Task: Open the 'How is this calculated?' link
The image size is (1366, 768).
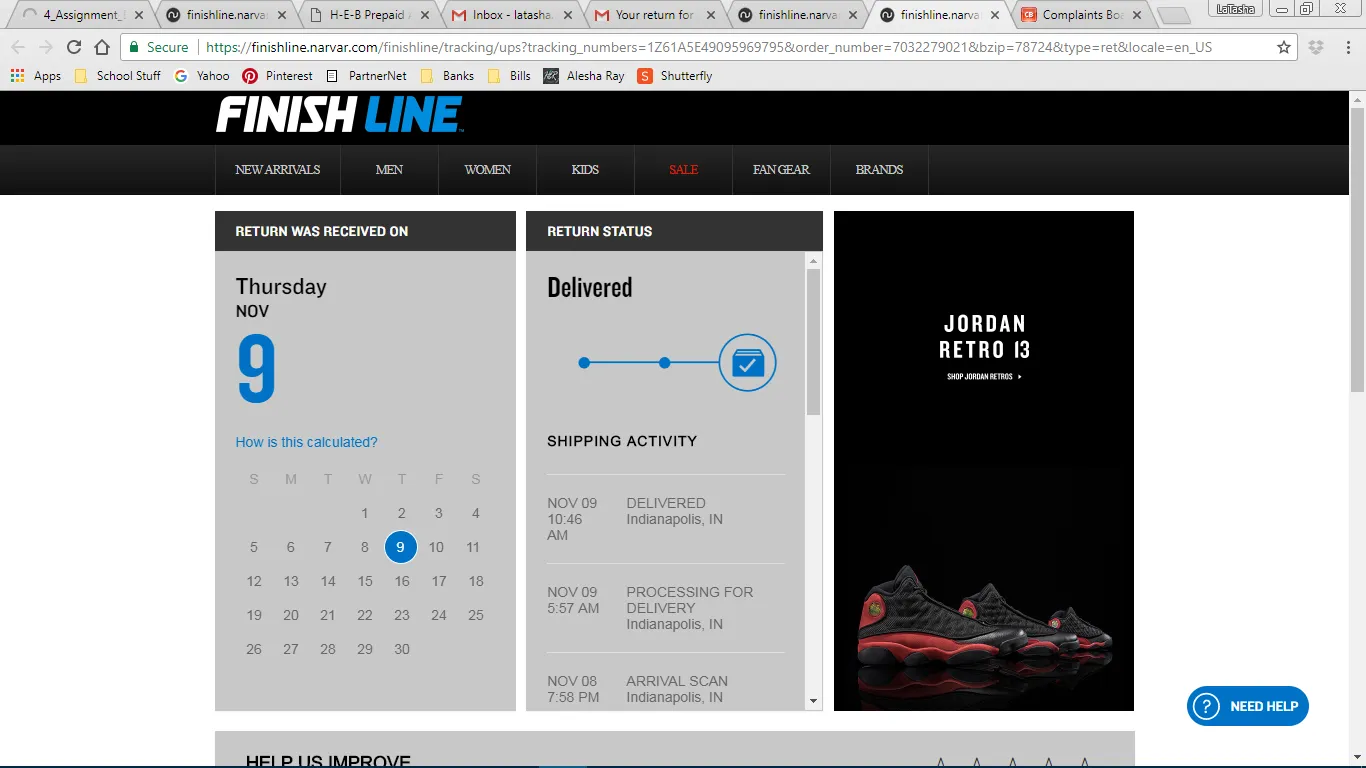Action: (306, 442)
